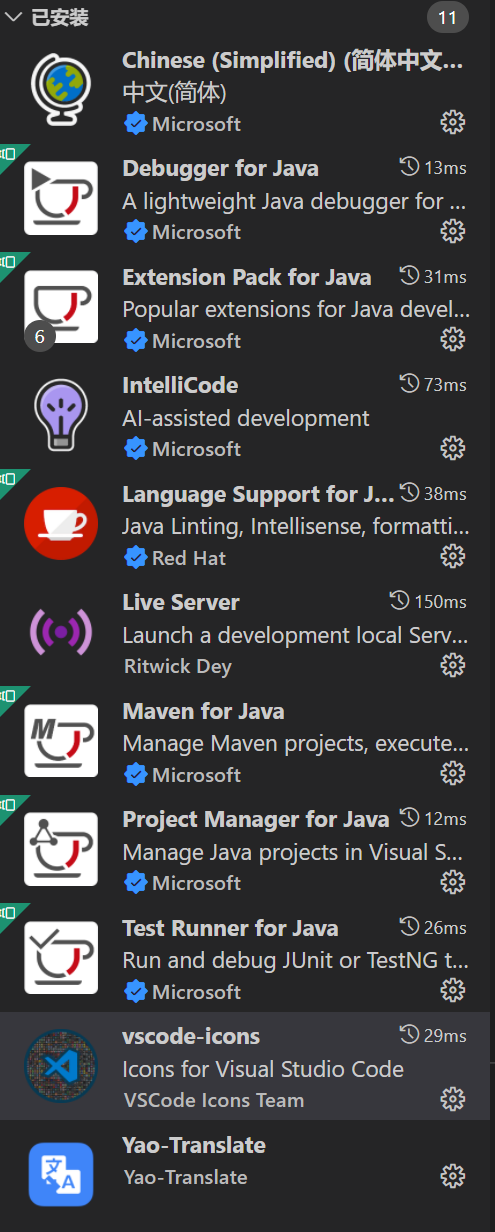Click the Test Runner for Java logo

pos(61,957)
